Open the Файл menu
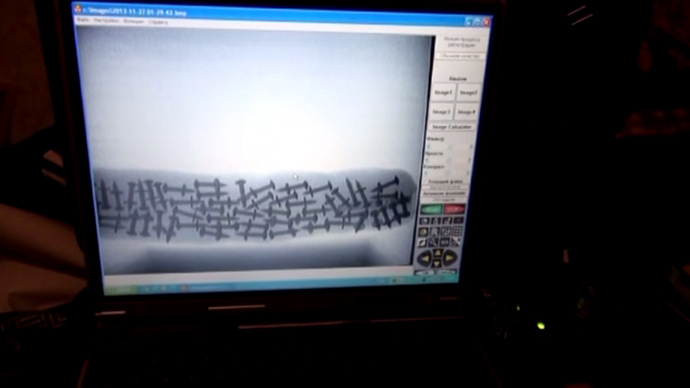The width and height of the screenshot is (690, 388). [82, 20]
